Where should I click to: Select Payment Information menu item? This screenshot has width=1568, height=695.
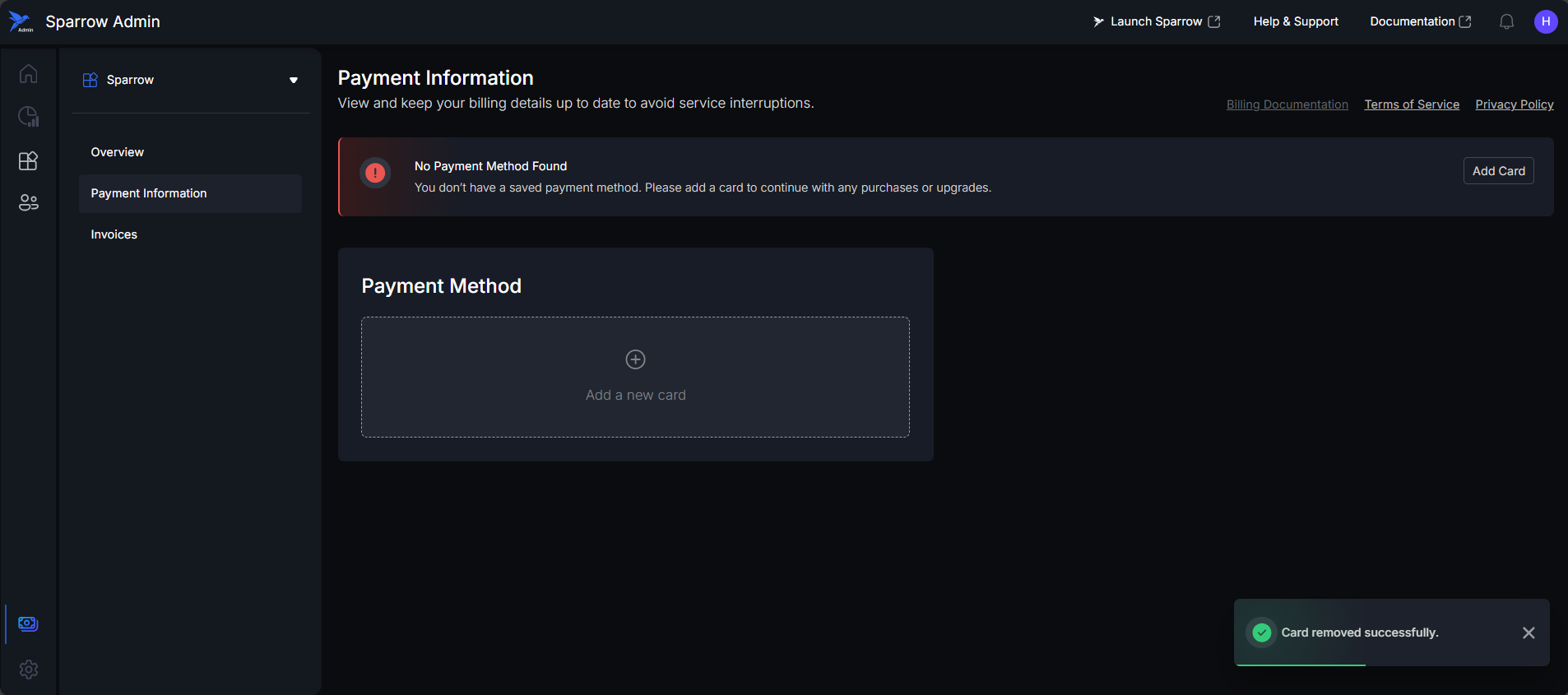pos(149,193)
